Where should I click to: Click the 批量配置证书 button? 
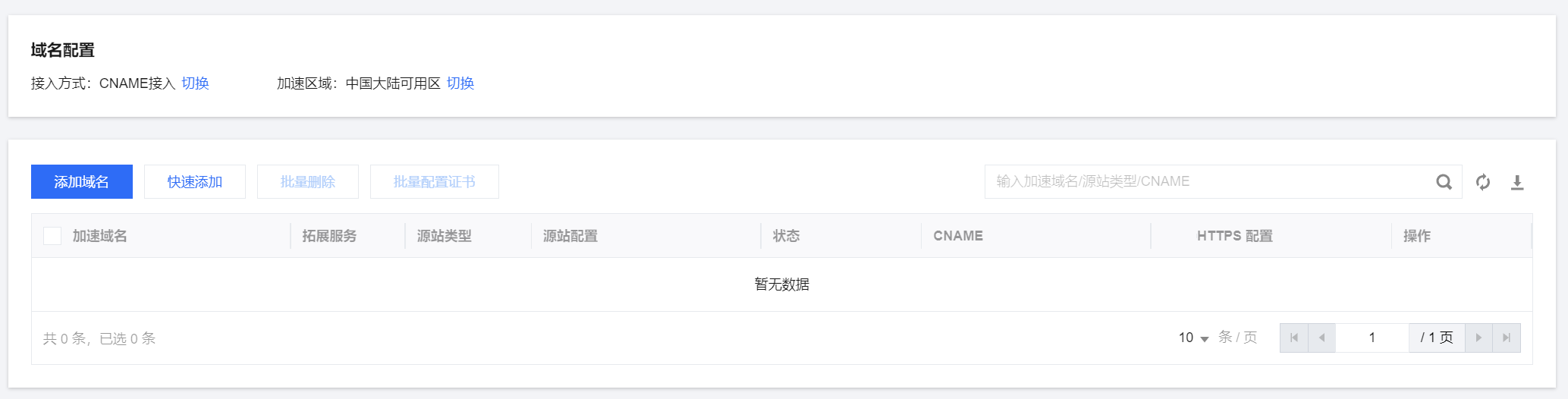coord(435,182)
